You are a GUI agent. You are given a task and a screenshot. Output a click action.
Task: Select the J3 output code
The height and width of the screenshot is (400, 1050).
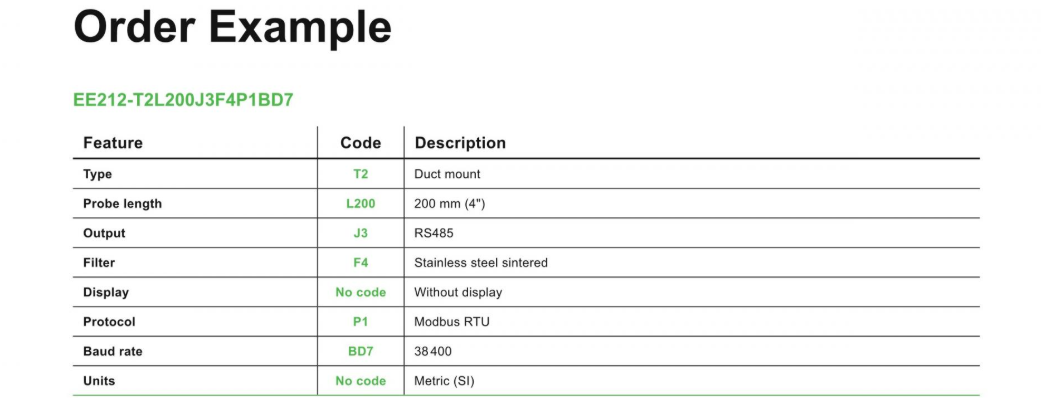click(x=360, y=233)
